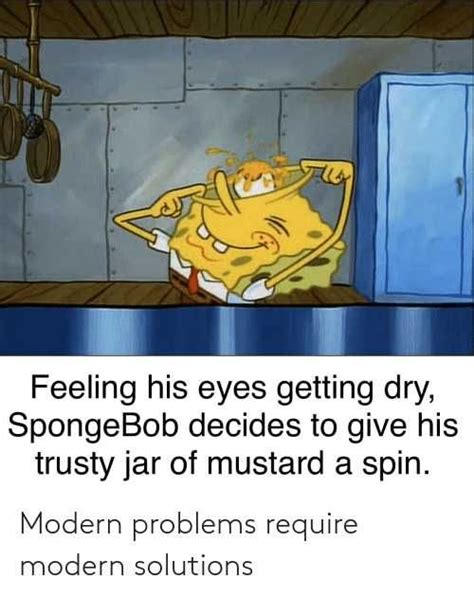Click the "Modern problems require modern solutions" title
The height and width of the screenshot is (597, 474).
[189, 544]
